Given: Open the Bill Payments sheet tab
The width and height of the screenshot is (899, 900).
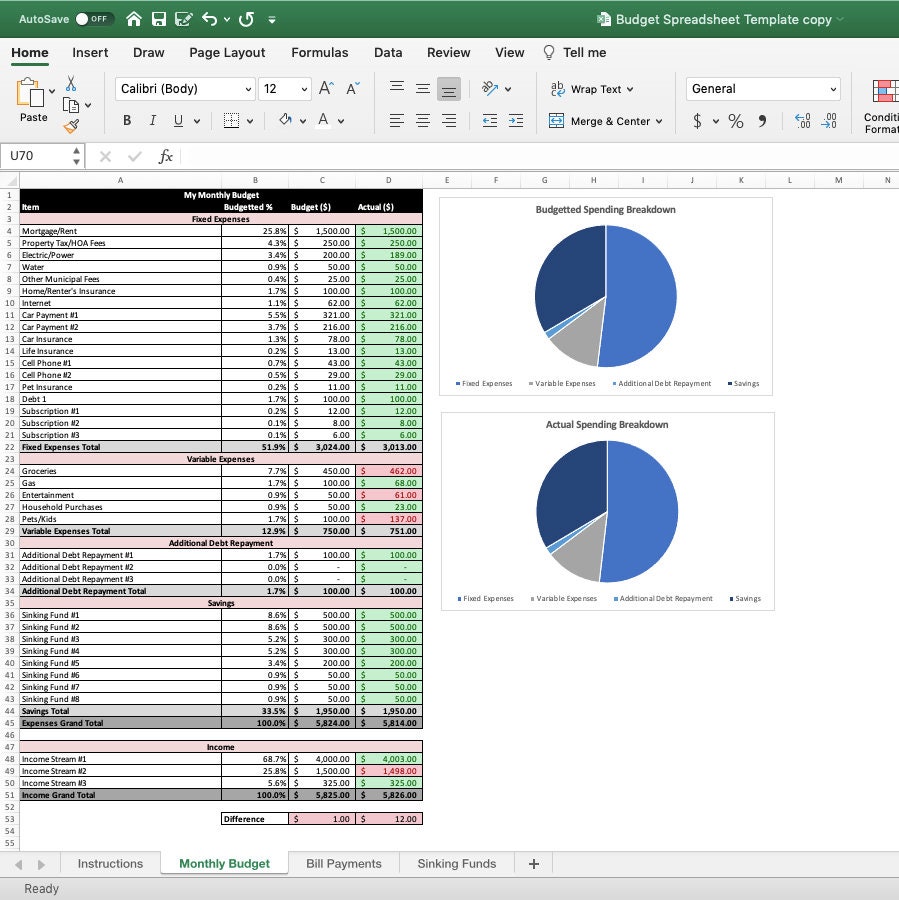Looking at the screenshot, I should (344, 863).
